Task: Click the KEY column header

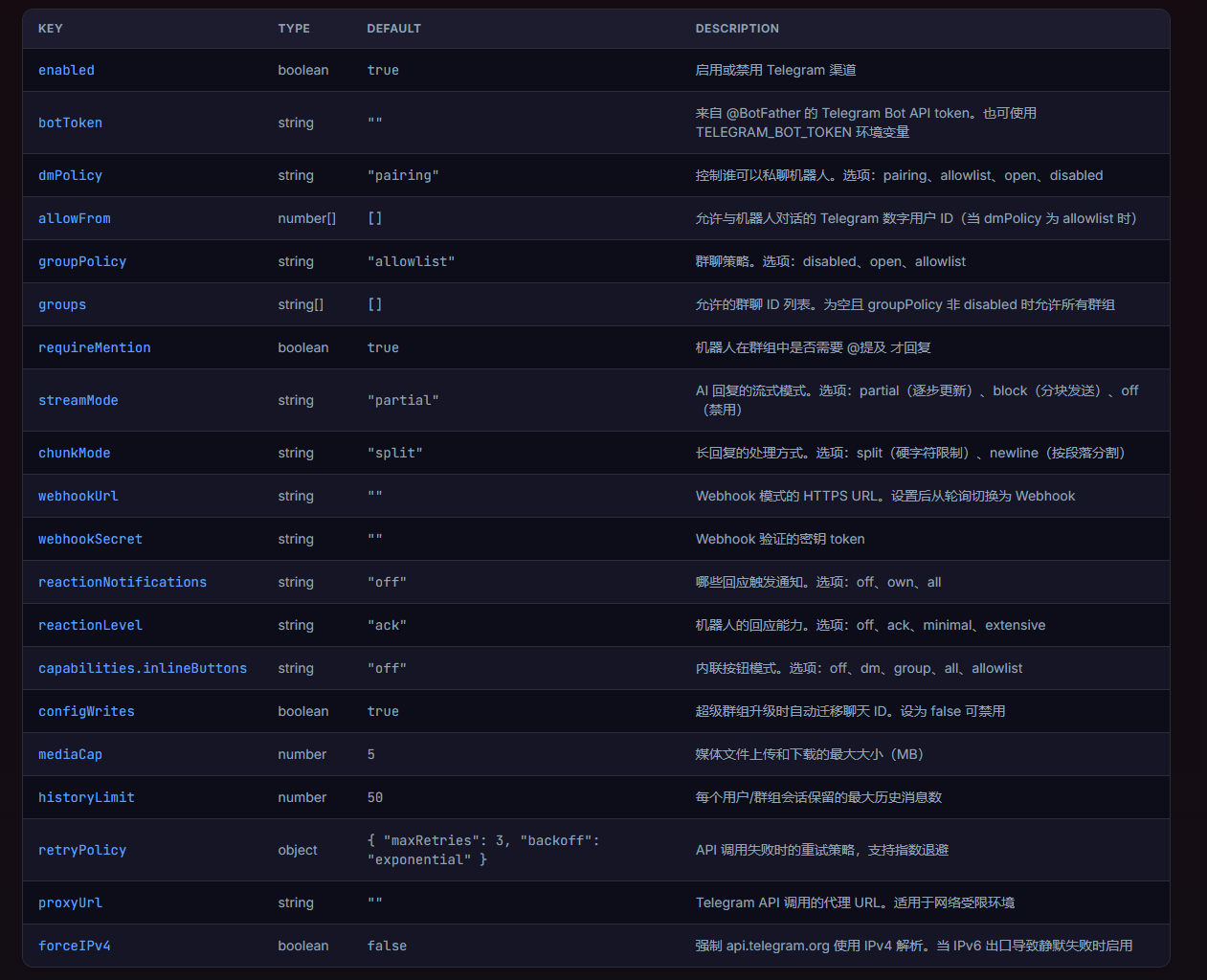Action: [51, 29]
